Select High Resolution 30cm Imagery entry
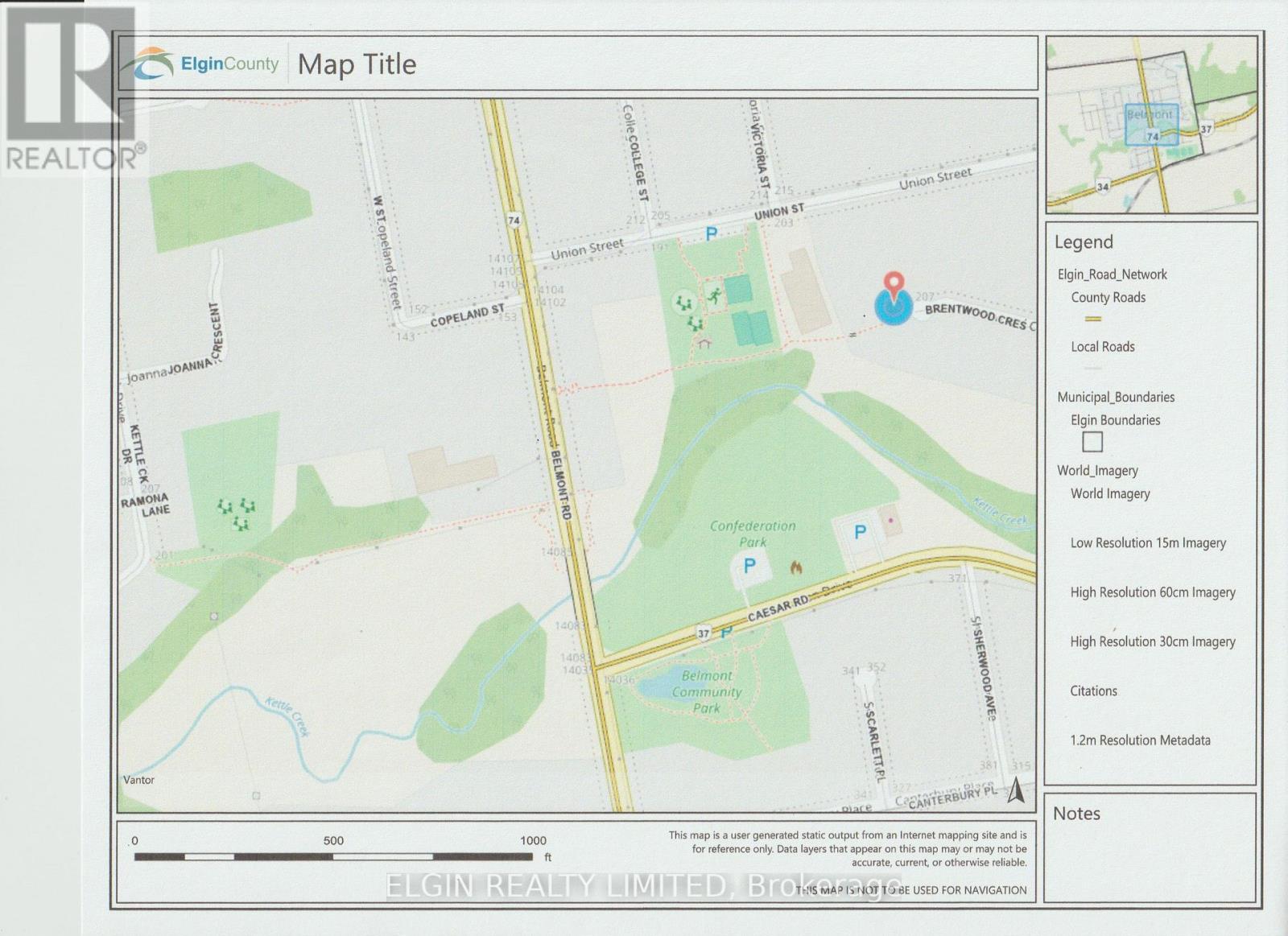This screenshot has height=936, width=1288. coord(1152,641)
